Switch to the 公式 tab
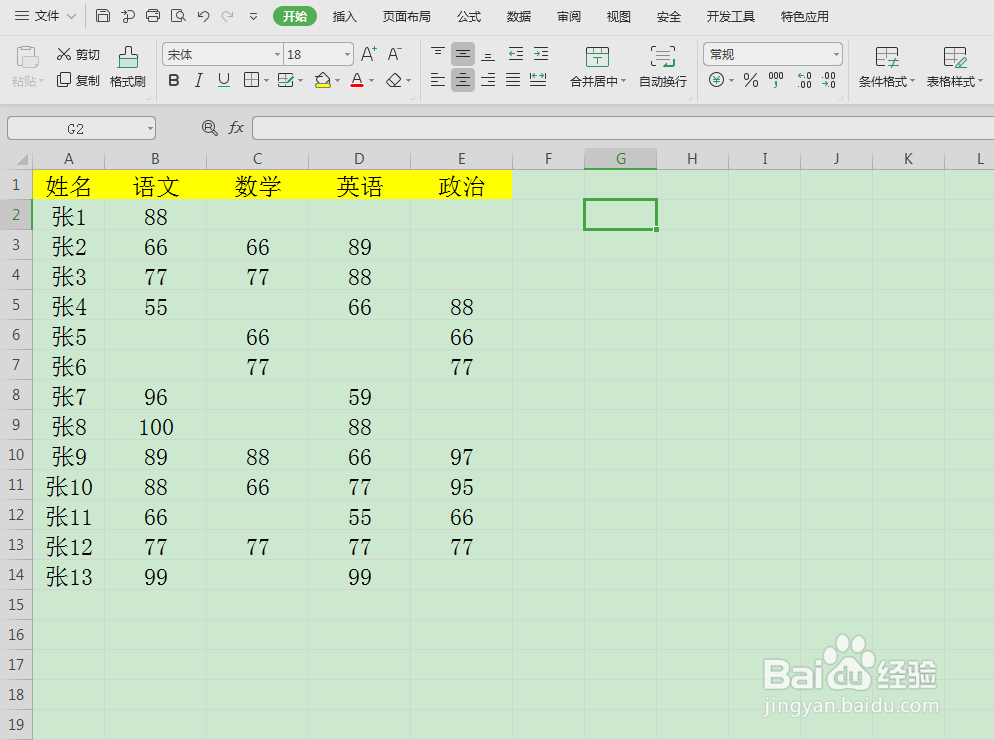This screenshot has width=994, height=740. 469,16
